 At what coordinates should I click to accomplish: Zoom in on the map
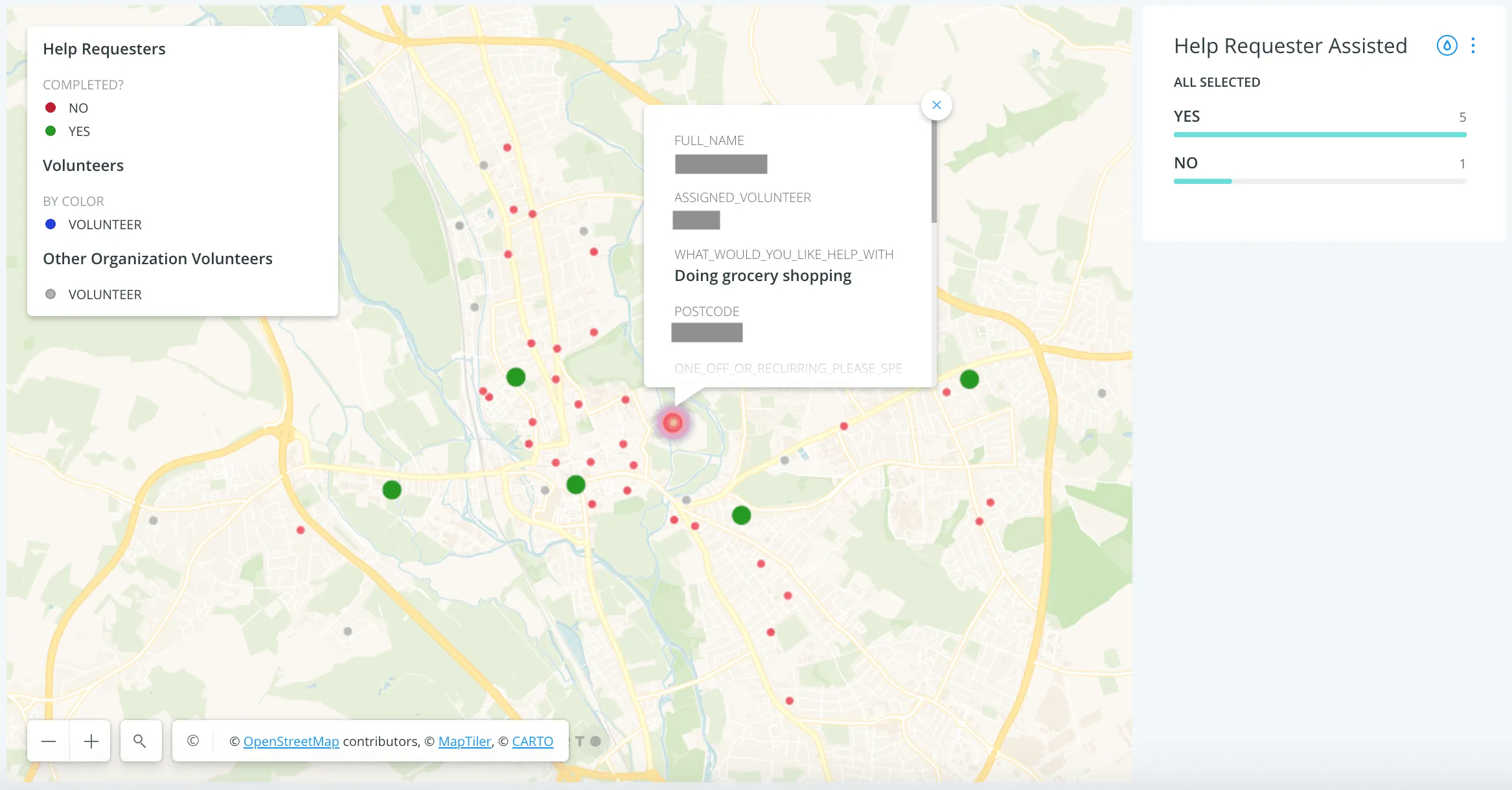[90, 741]
